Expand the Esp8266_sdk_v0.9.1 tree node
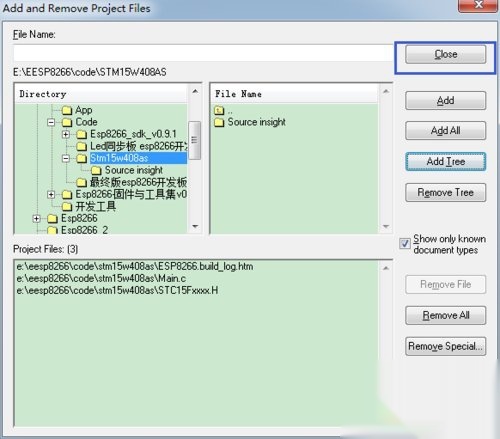Image resolution: width=500 pixels, height=439 pixels. tap(66, 134)
